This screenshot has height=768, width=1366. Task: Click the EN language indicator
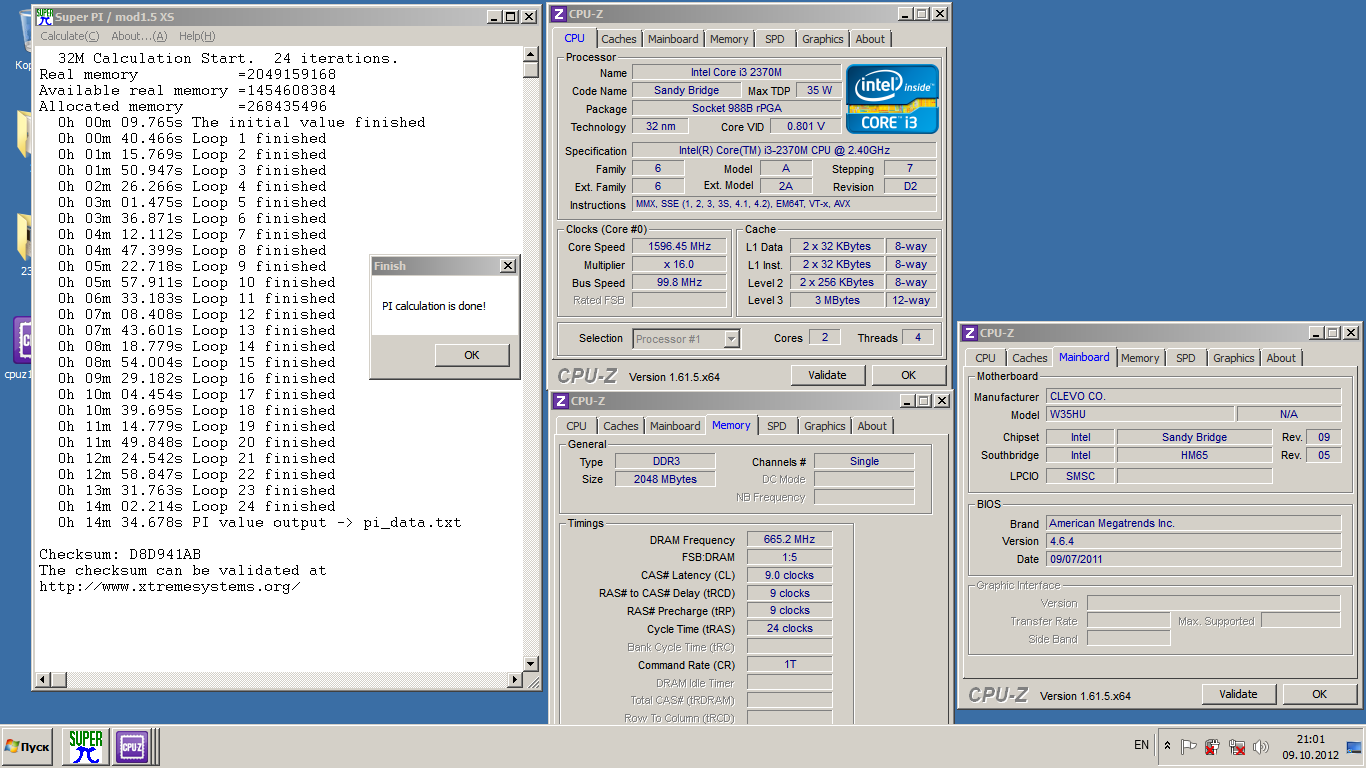1142,745
